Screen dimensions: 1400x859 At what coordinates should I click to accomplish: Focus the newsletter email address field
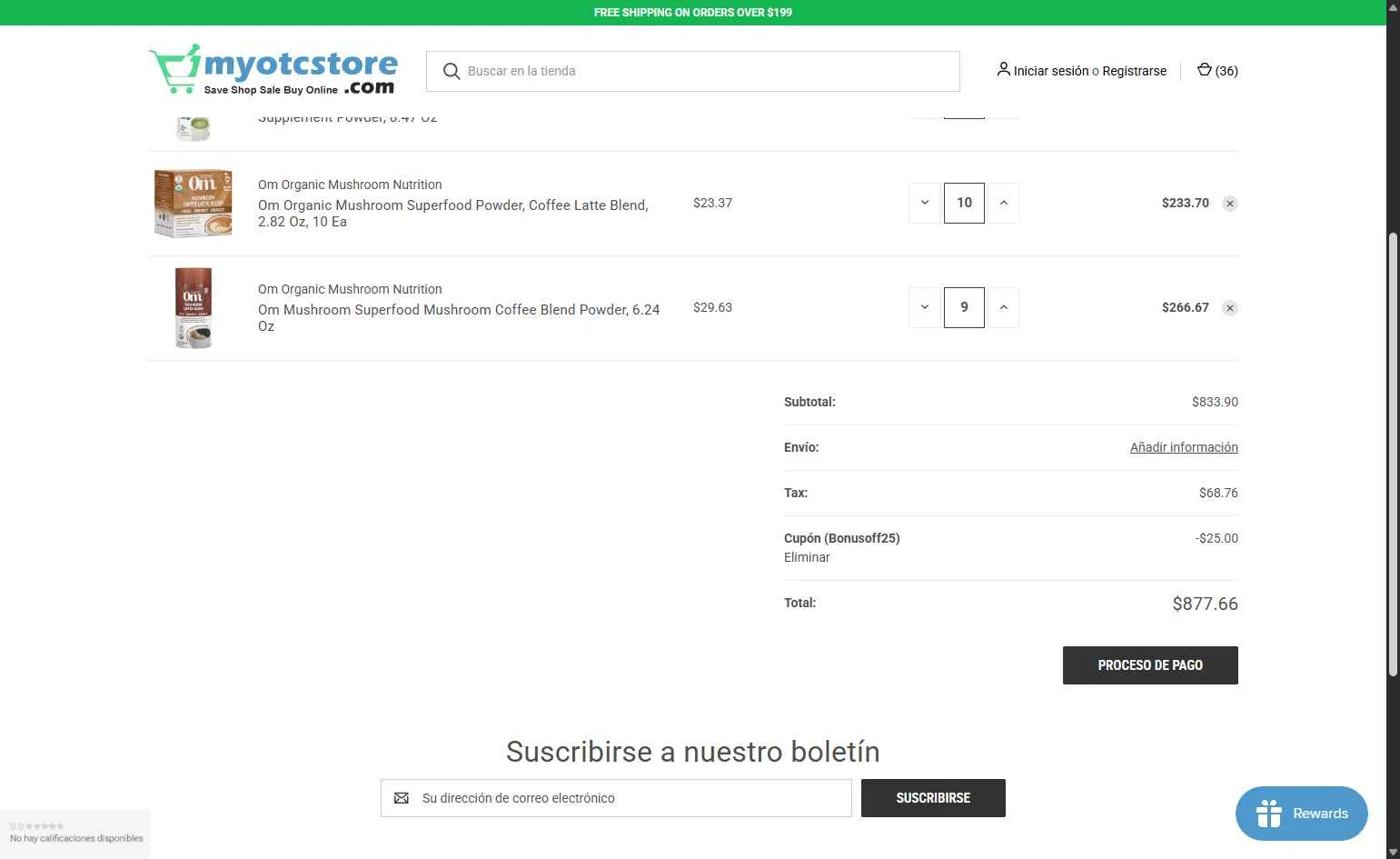(616, 798)
